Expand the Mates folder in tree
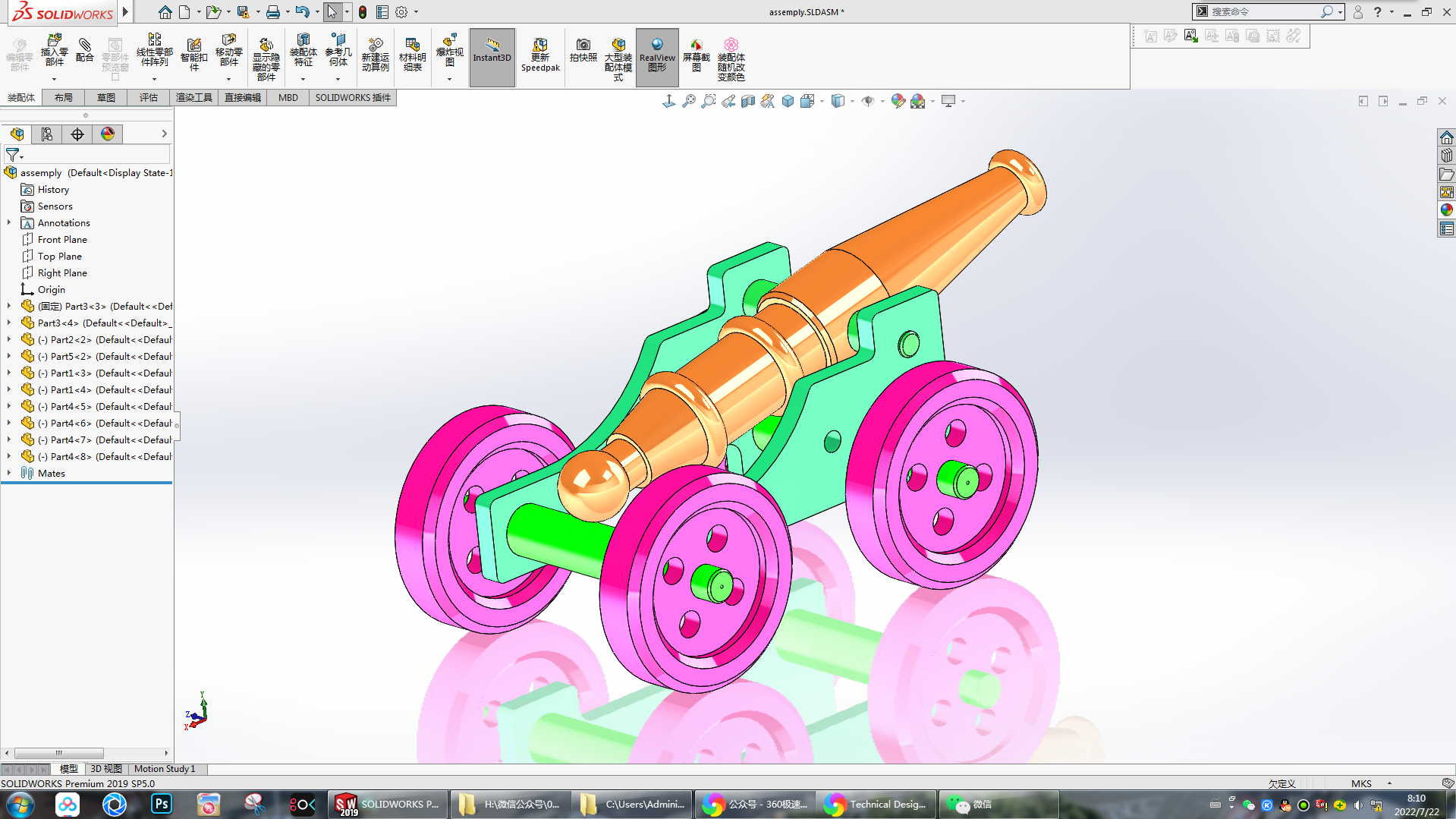The height and width of the screenshot is (819, 1456). coord(9,473)
